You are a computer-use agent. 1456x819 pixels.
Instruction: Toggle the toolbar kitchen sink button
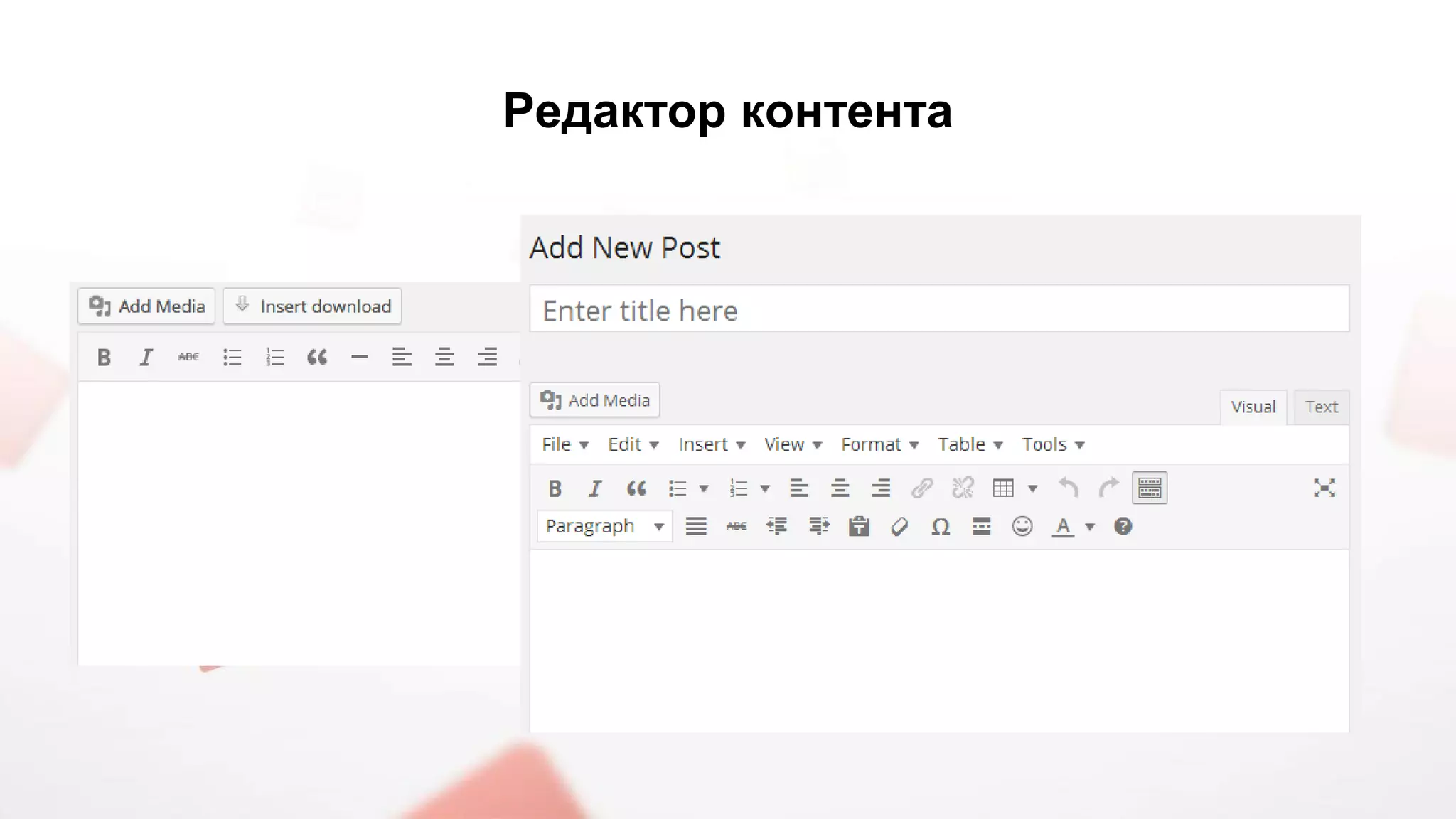point(1150,488)
